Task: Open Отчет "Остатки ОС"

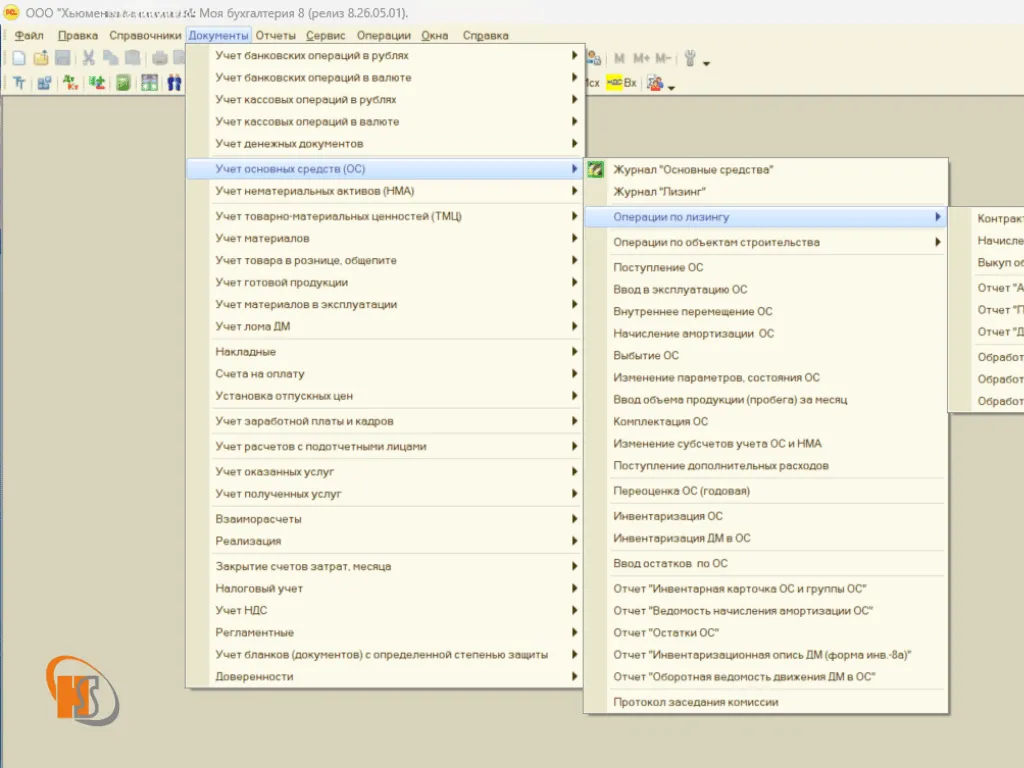Action: tap(765, 633)
